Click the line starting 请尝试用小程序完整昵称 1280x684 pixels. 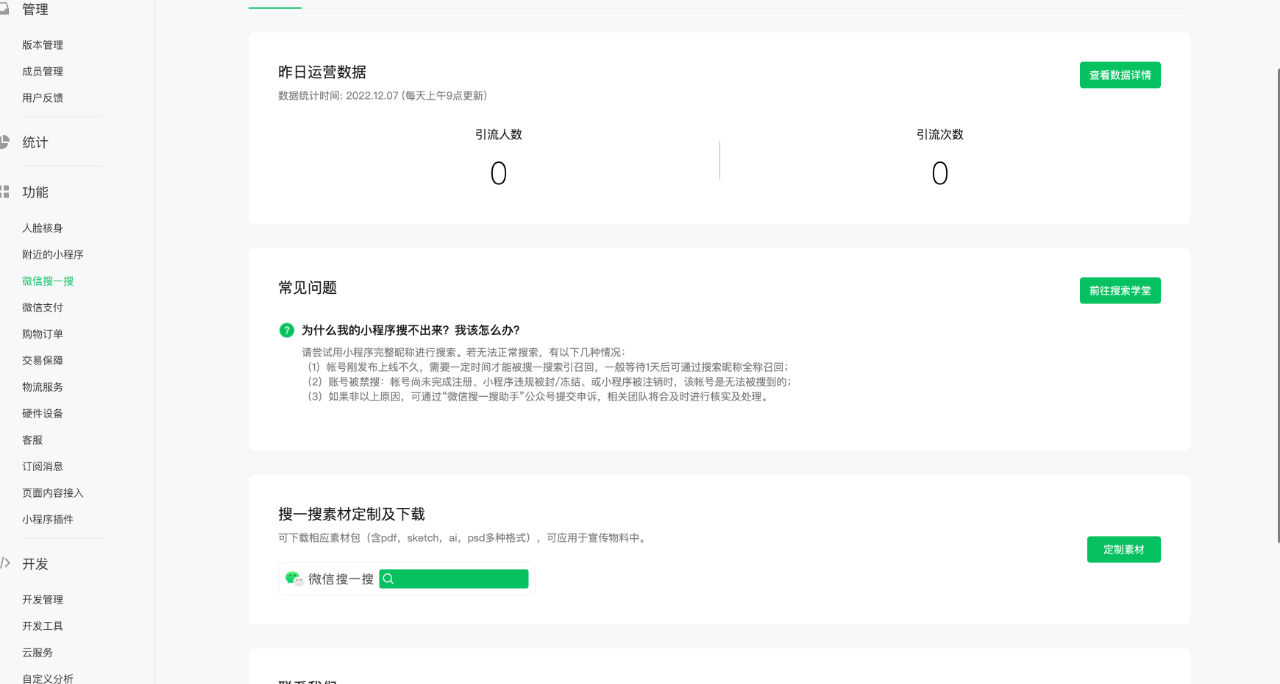463,352
